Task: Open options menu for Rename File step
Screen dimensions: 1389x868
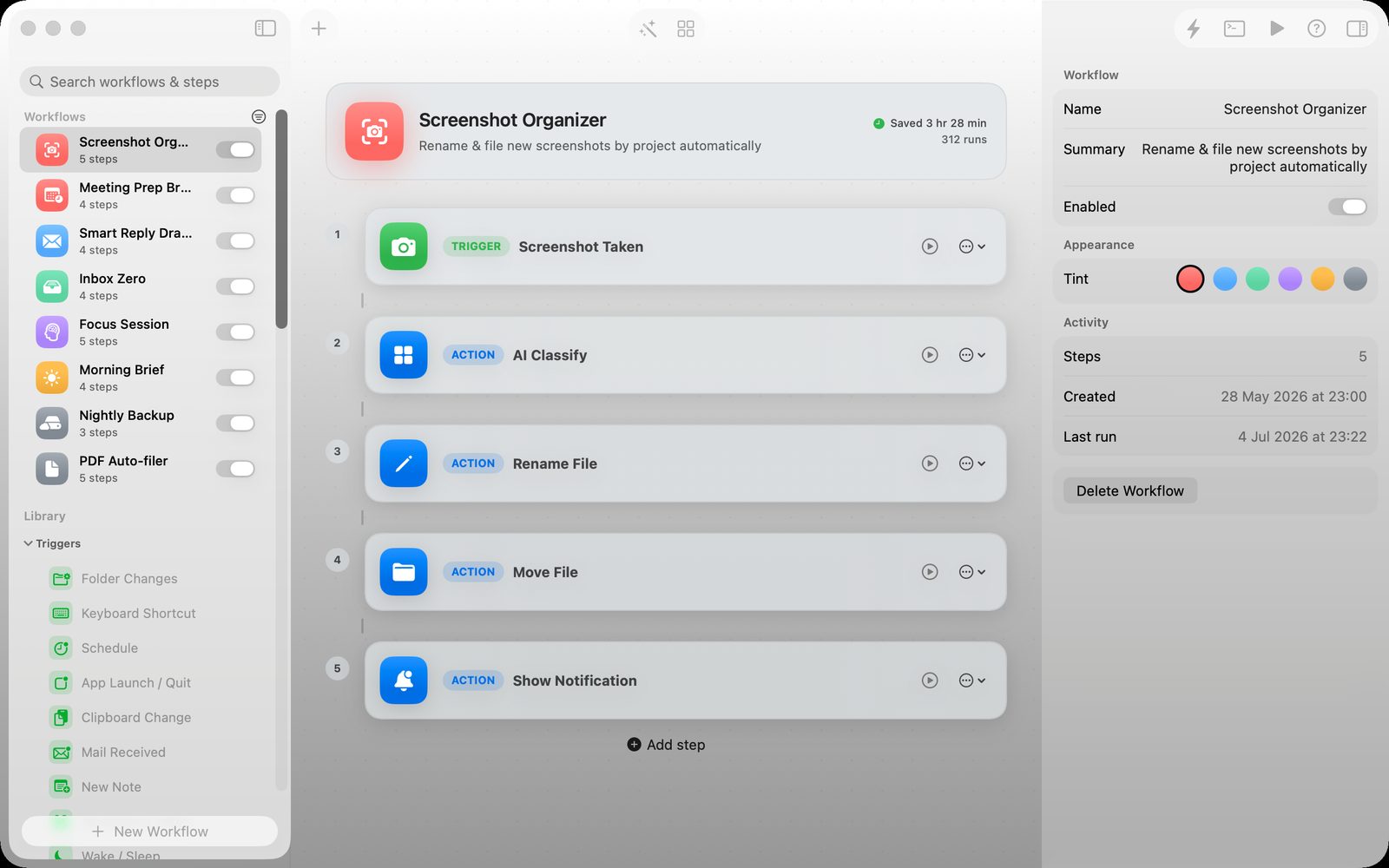Action: (x=972, y=464)
